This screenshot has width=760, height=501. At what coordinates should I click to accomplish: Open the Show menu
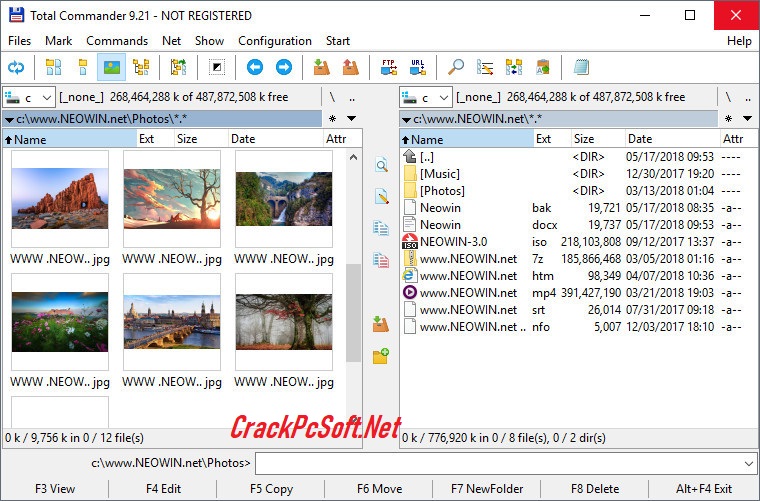[209, 41]
